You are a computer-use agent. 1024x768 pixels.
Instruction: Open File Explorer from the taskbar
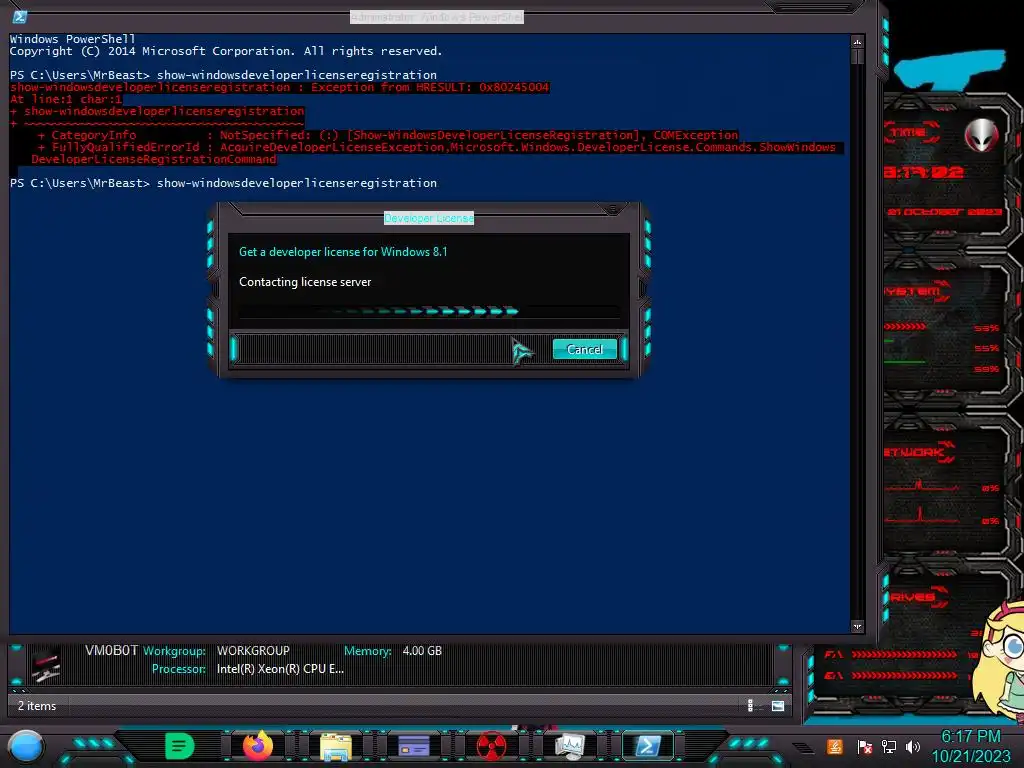[x=336, y=748]
